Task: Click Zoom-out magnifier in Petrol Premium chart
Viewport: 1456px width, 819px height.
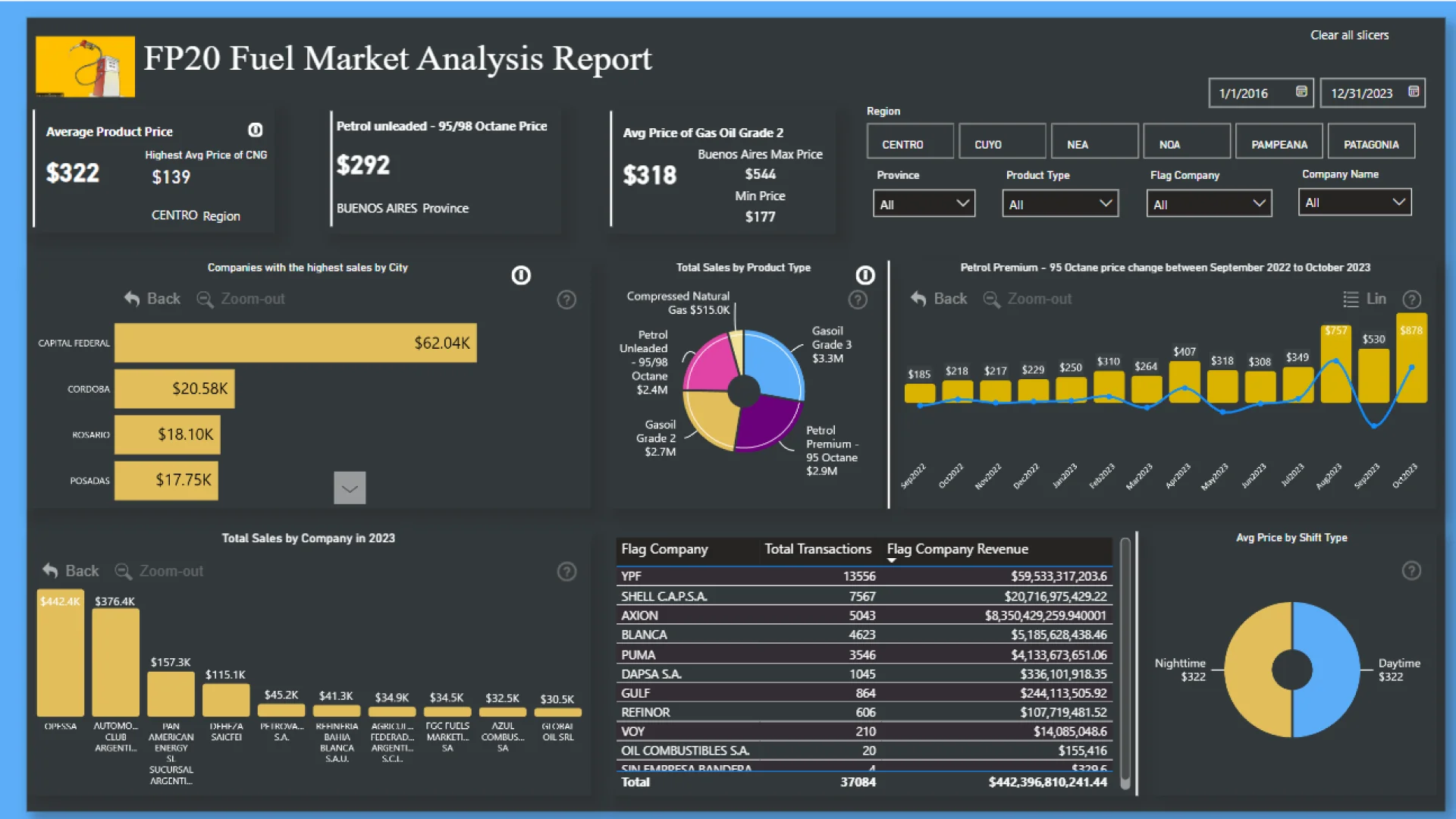Action: click(991, 299)
